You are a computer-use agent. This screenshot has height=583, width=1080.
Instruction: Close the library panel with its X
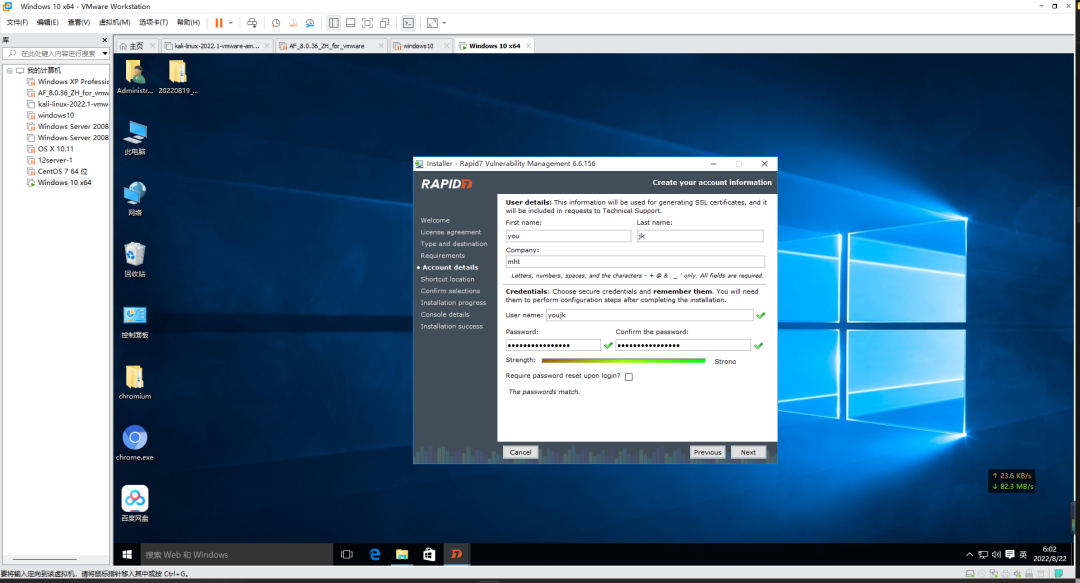pyautogui.click(x=105, y=40)
